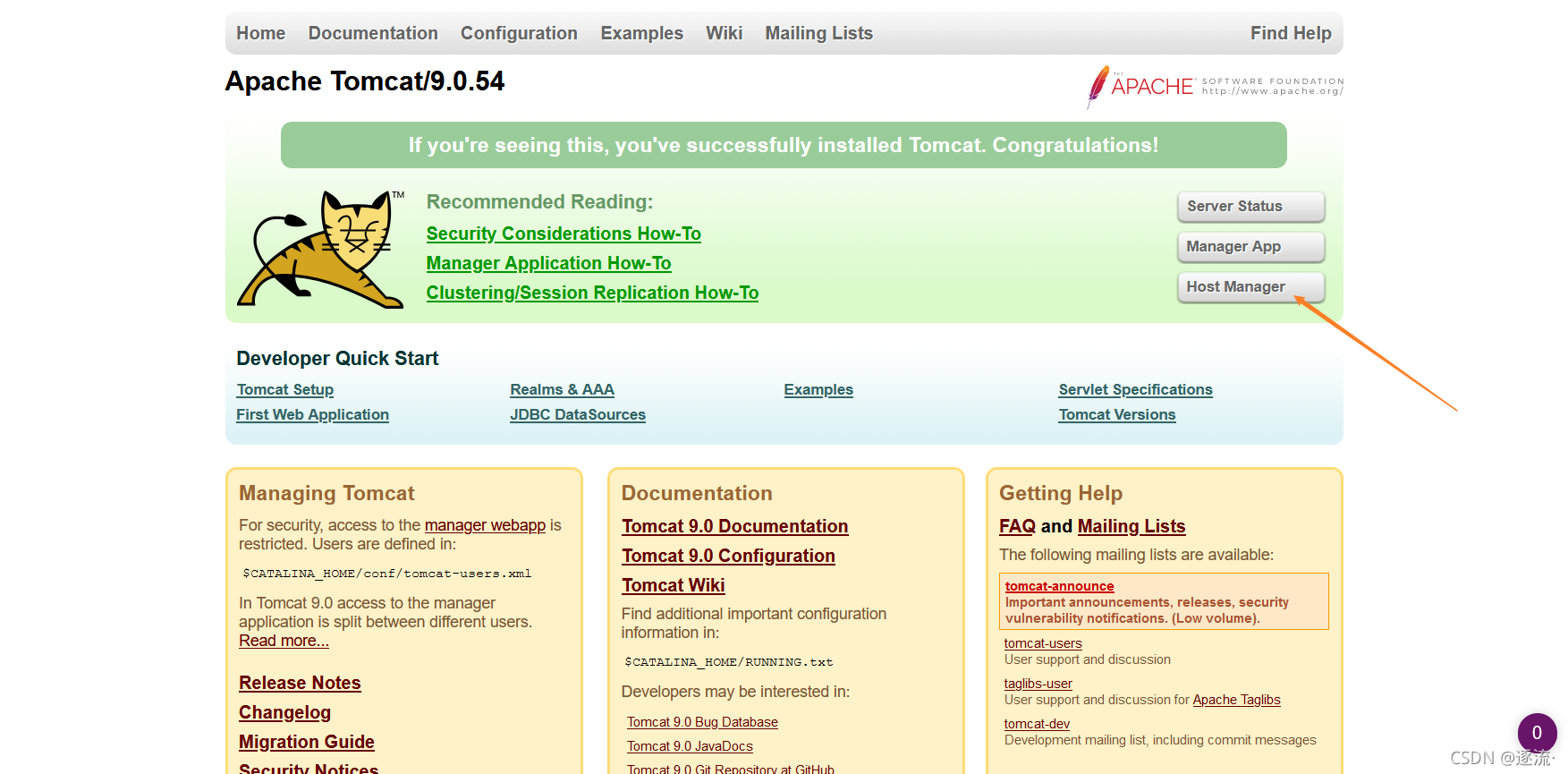Viewport: 1568px width, 774px height.
Task: Open the First Web Application link
Action: [x=312, y=415]
